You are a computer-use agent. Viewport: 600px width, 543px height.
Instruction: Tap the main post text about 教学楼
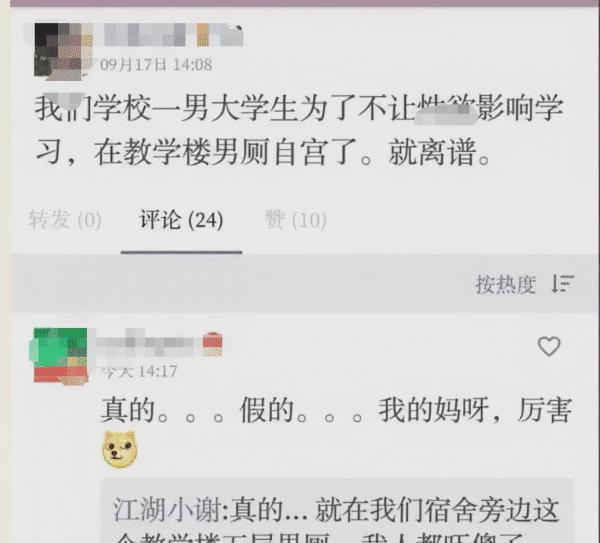299,130
